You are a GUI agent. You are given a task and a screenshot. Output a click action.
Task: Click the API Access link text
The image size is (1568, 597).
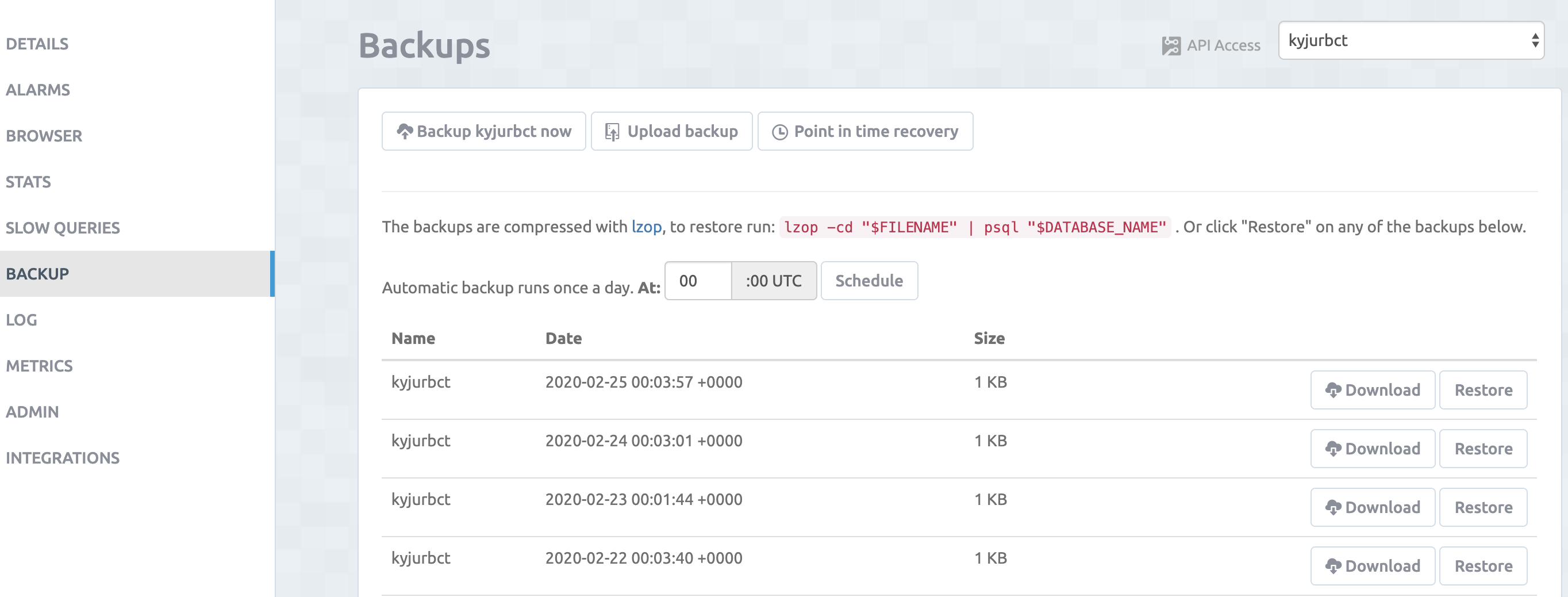pyautogui.click(x=1223, y=45)
